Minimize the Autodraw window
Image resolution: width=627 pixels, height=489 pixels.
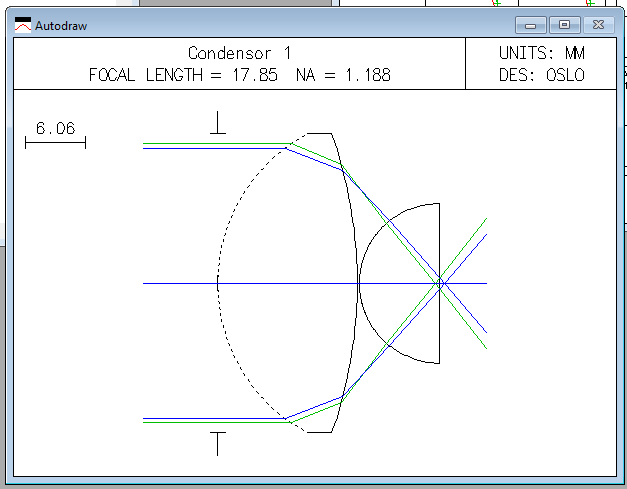click(x=531, y=25)
